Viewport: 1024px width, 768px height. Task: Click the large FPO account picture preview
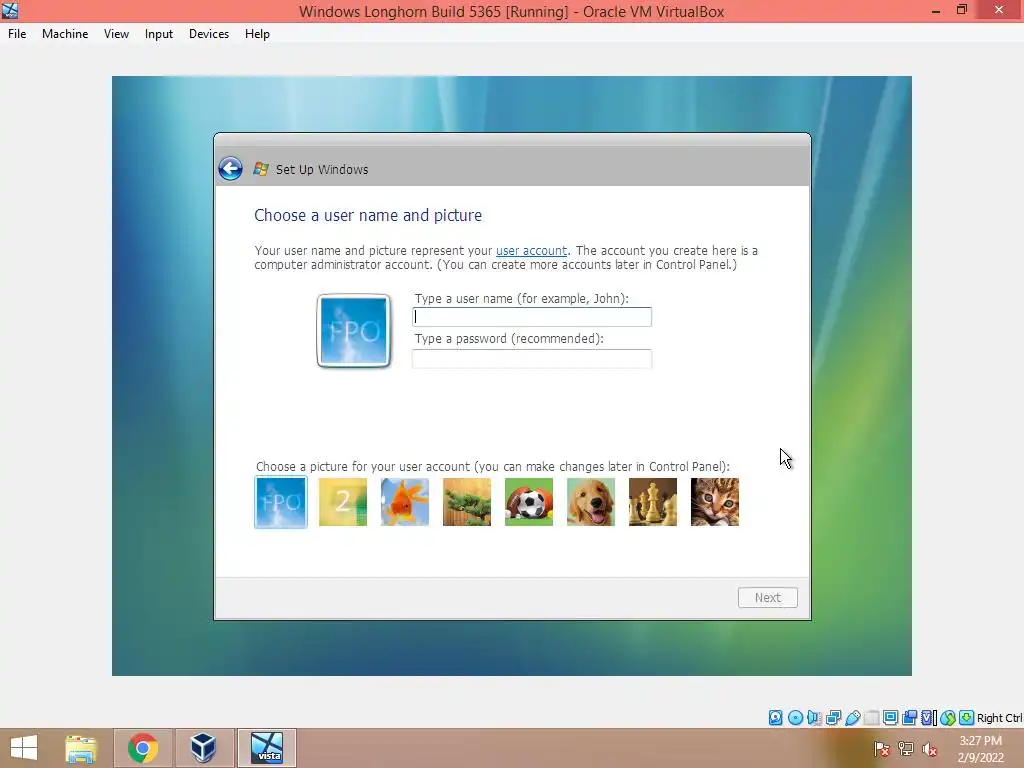(353, 331)
